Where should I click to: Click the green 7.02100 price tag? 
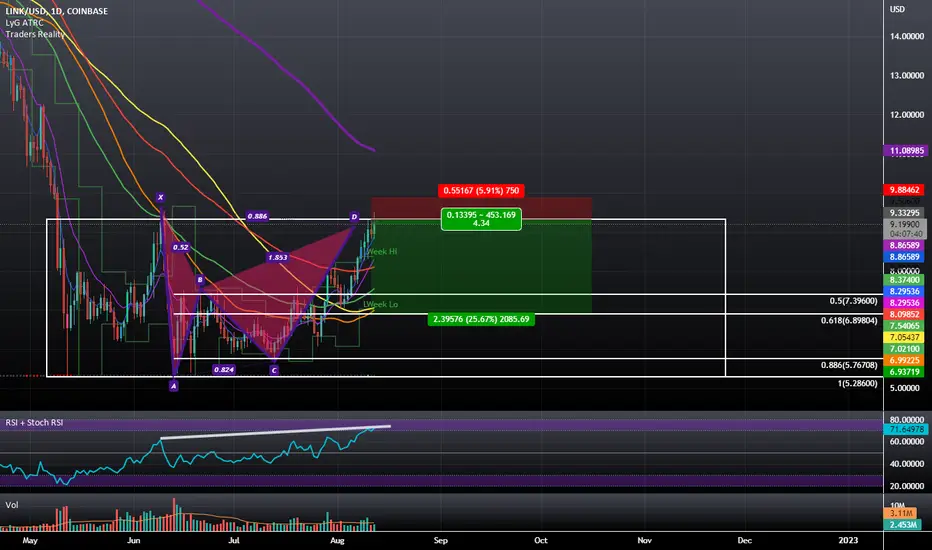(x=904, y=349)
